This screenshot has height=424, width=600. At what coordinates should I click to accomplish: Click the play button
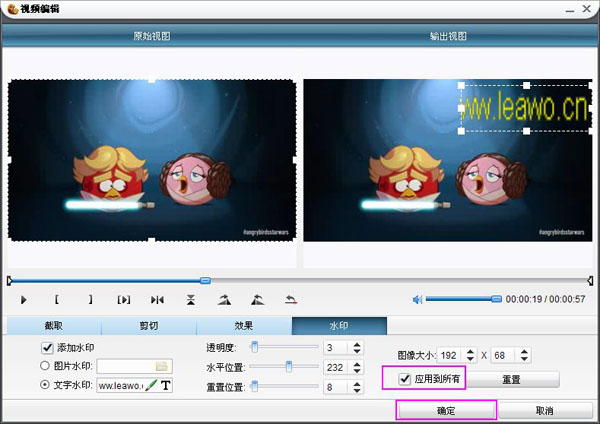click(x=23, y=300)
